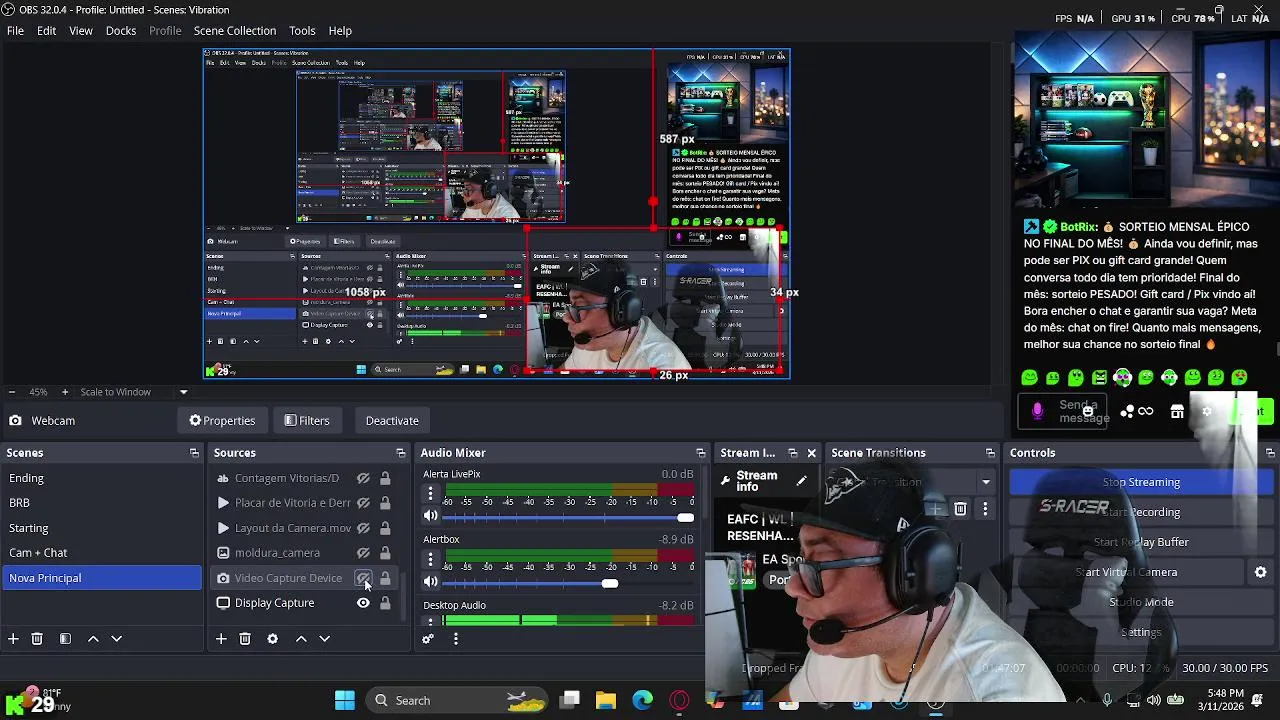Open the File menu

pos(16,31)
